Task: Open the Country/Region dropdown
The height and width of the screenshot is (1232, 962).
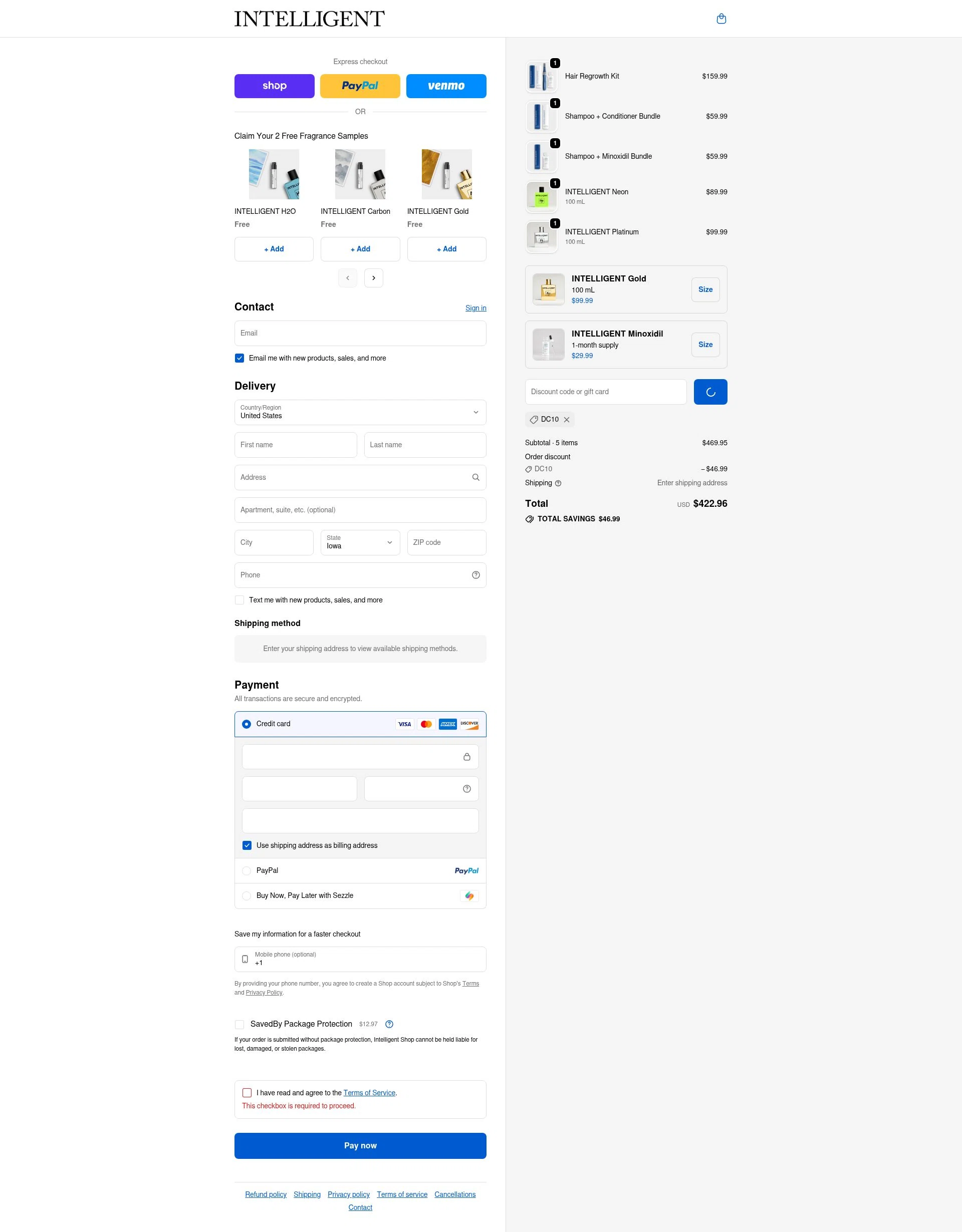Action: (360, 412)
